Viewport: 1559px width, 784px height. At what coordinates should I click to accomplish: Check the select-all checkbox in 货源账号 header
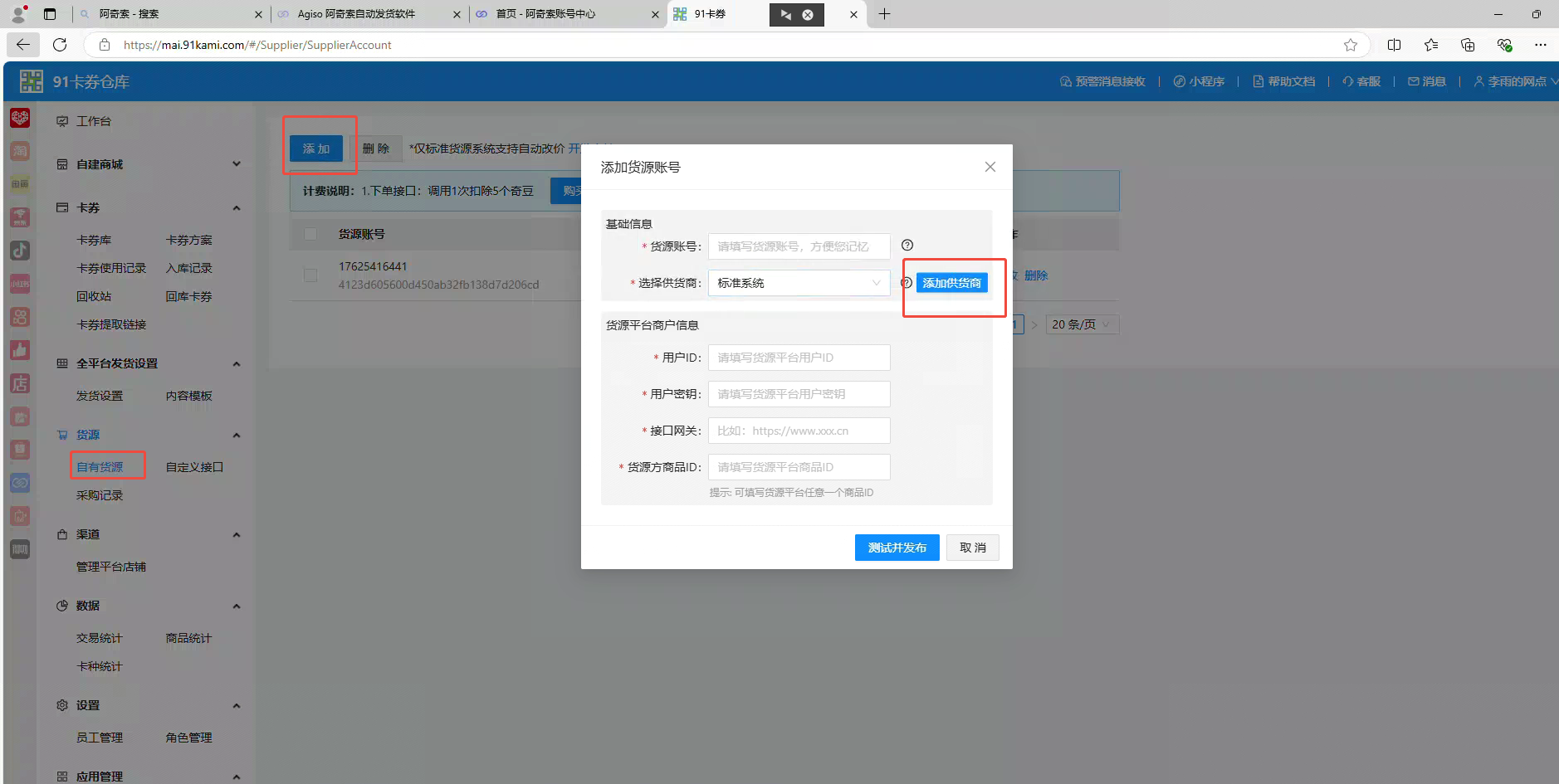click(x=310, y=233)
